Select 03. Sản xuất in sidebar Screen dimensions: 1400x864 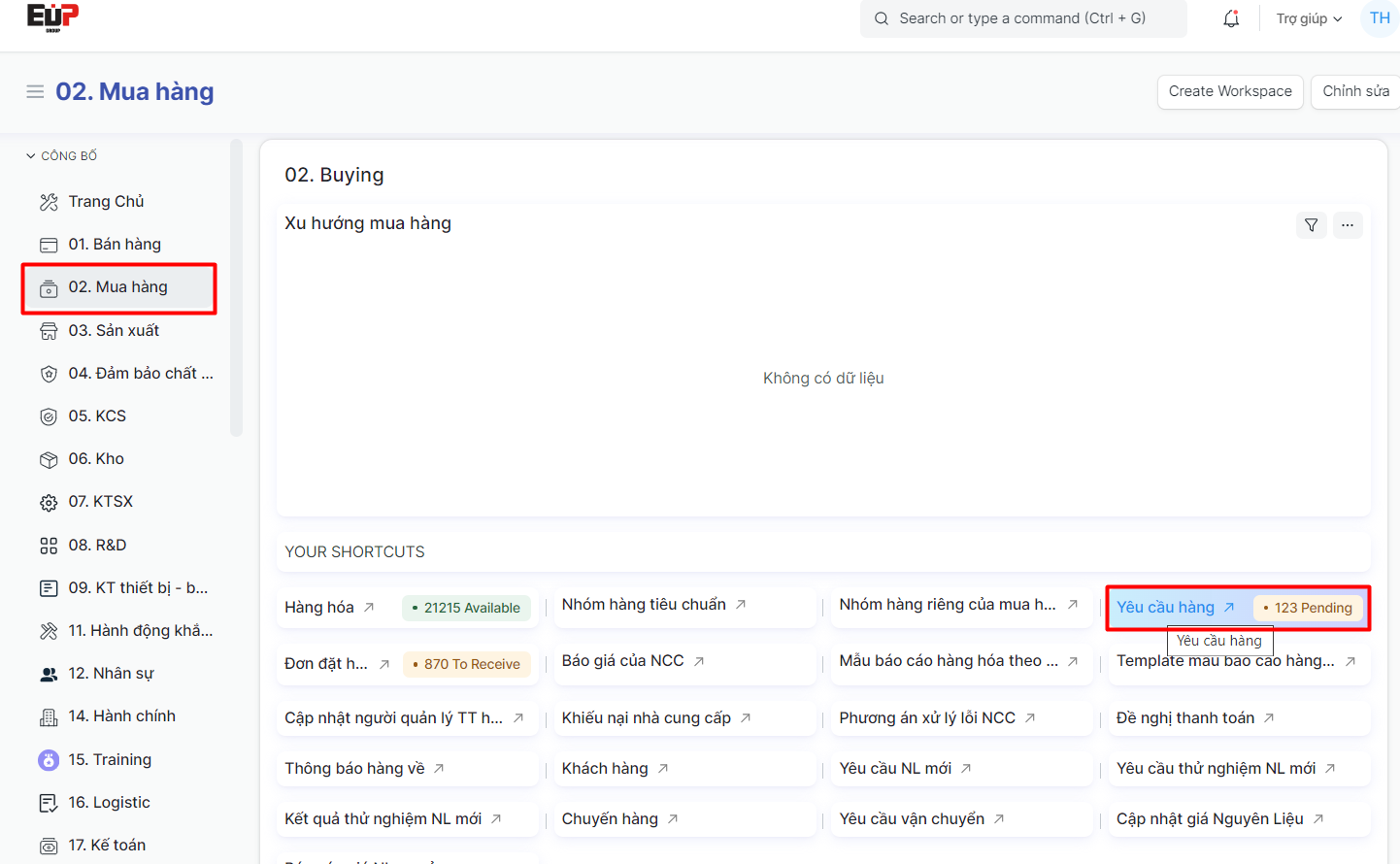point(114,331)
